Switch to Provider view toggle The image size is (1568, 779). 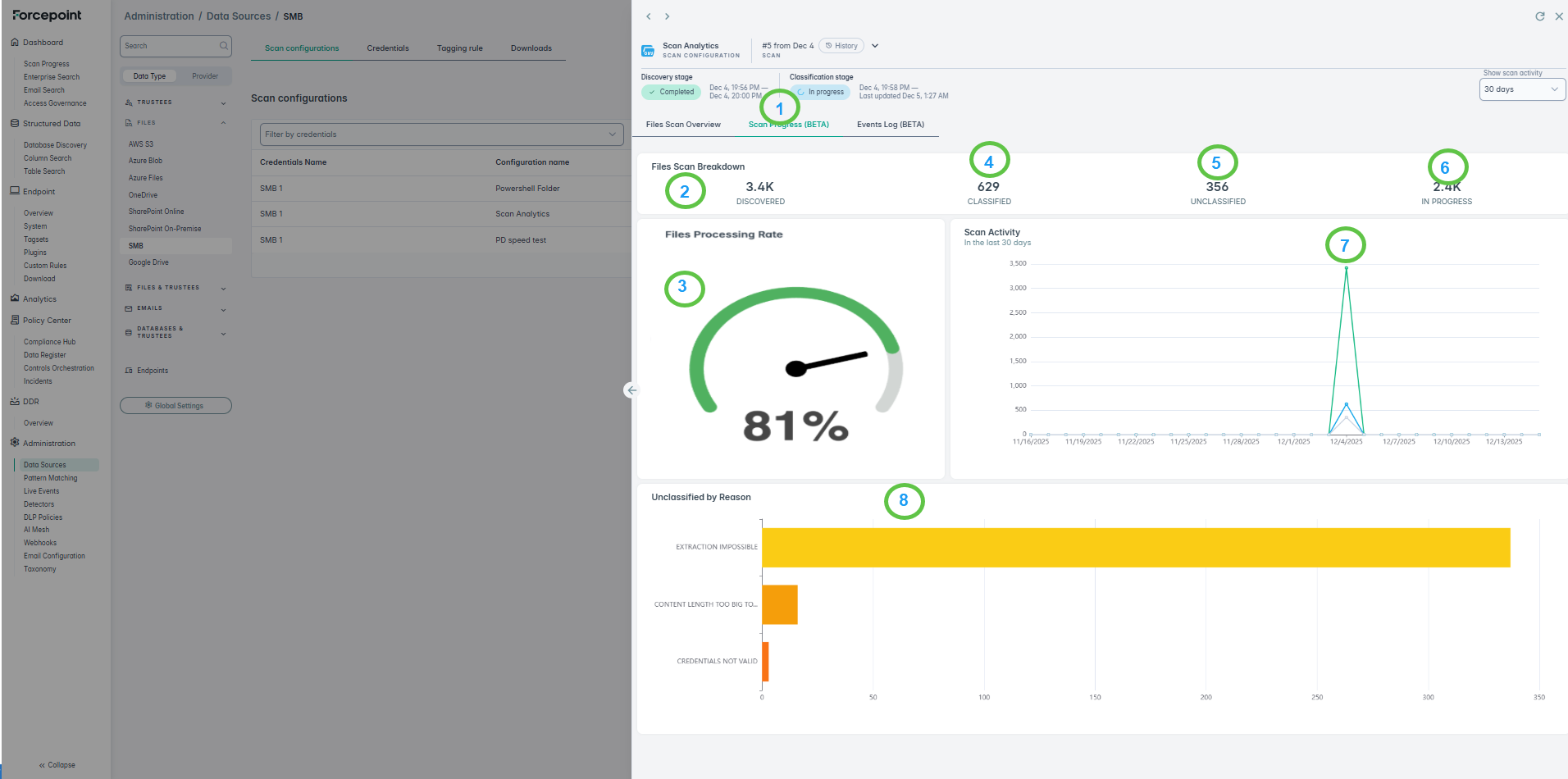click(x=205, y=76)
